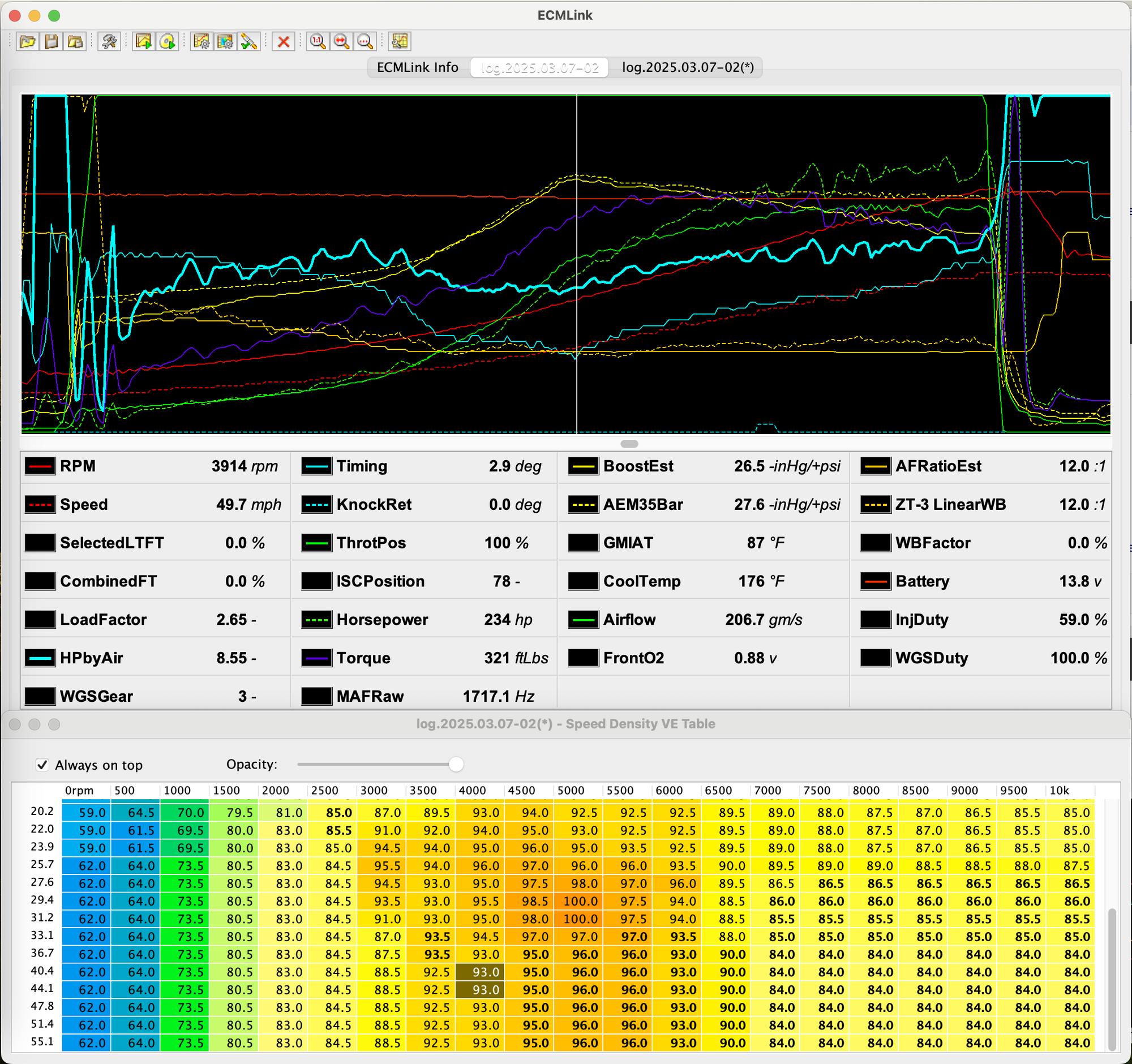Click the splitter handle below the graph

click(x=629, y=444)
